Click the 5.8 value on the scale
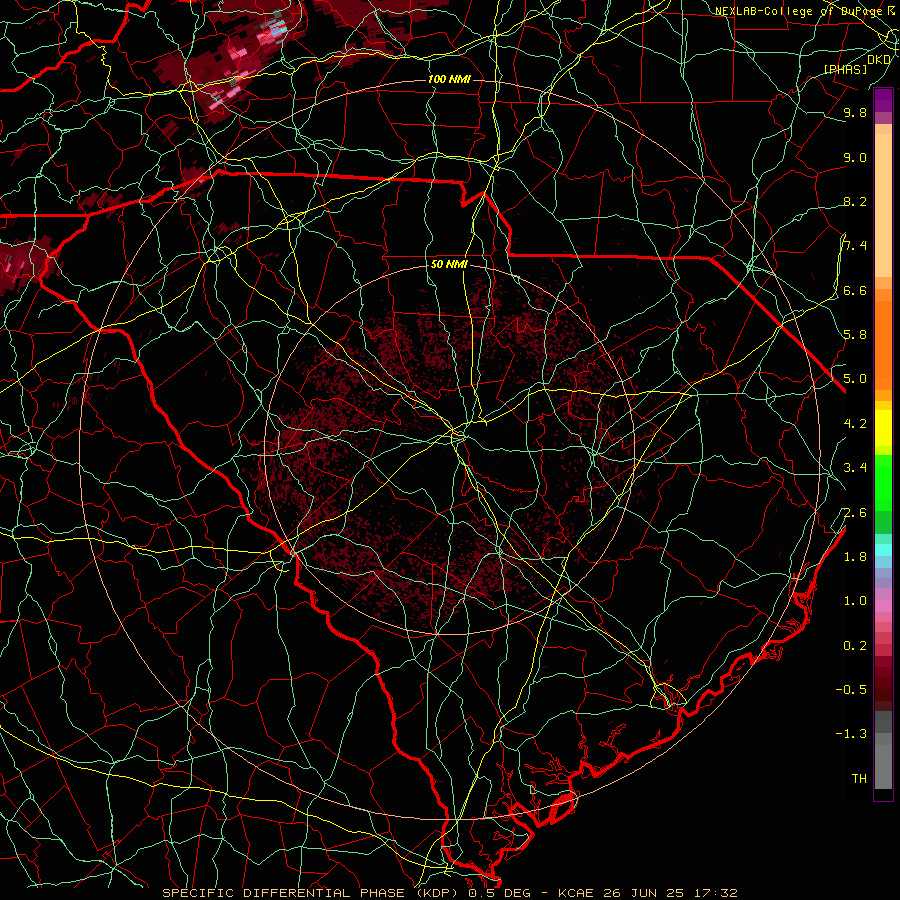This screenshot has width=900, height=900. click(x=855, y=335)
